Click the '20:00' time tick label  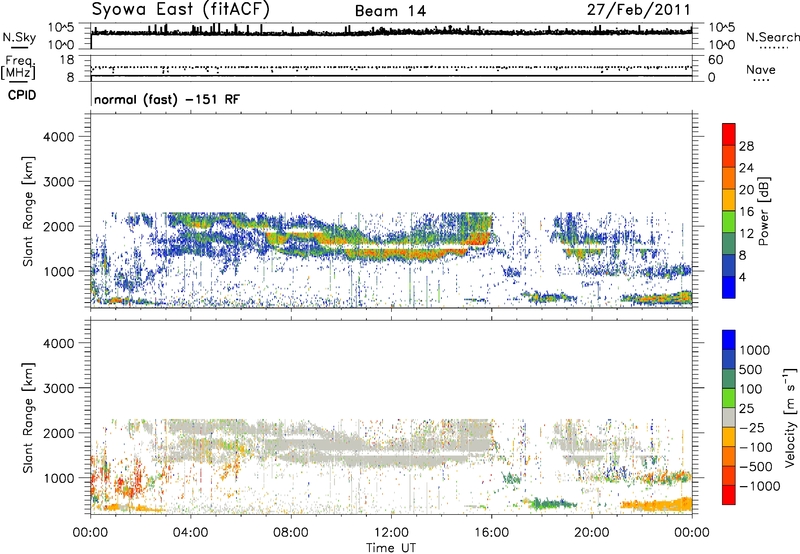tap(592, 533)
